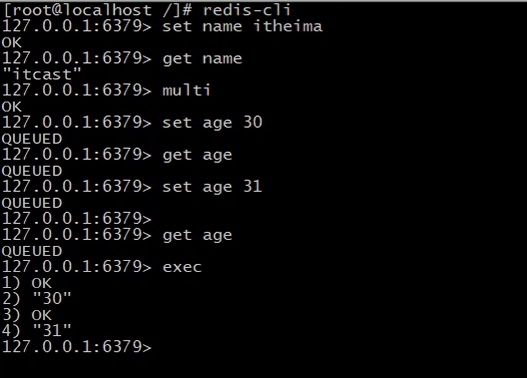Click result line 4) "31"

point(37,331)
